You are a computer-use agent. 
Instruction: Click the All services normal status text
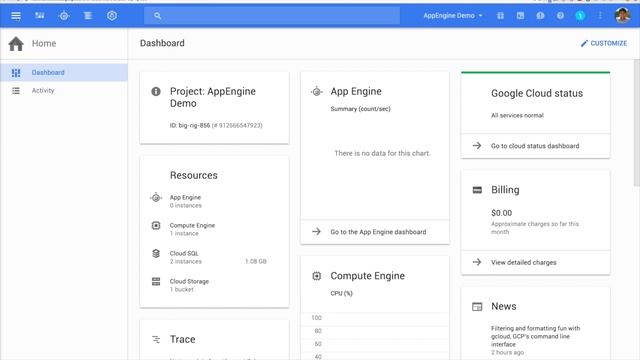click(517, 116)
